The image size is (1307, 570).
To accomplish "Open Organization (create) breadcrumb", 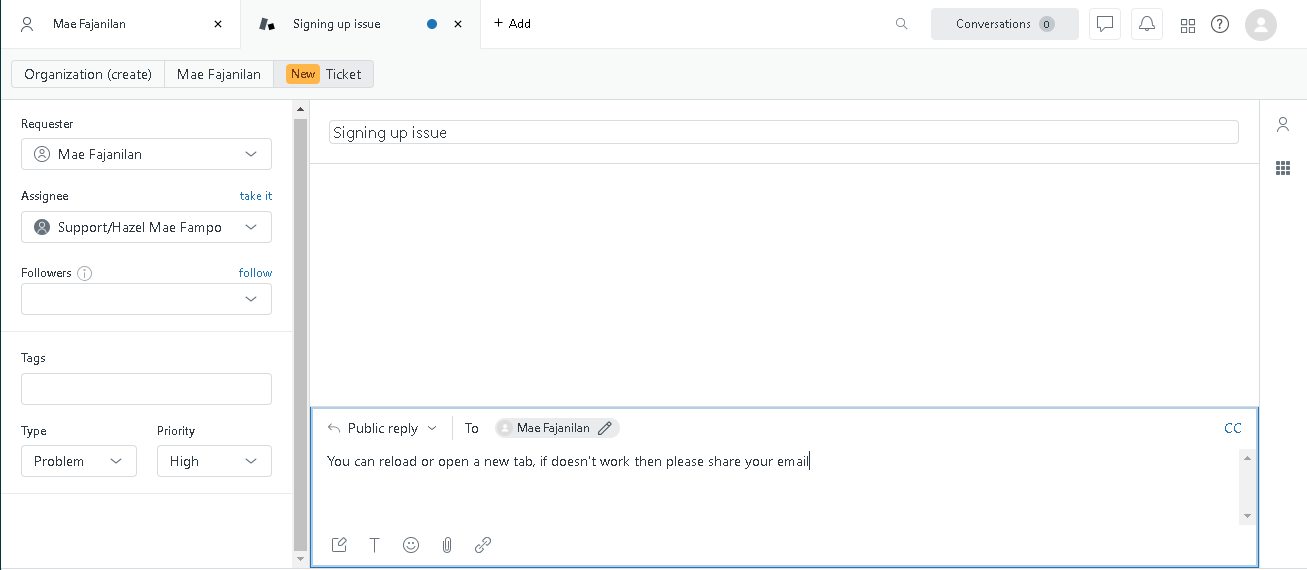I will [88, 74].
